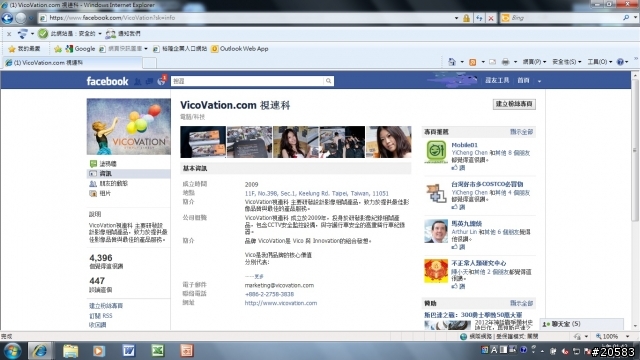Viewport: 640px width, 360px height.
Task: Click the browser Back arrow button
Action: pos(7,18)
